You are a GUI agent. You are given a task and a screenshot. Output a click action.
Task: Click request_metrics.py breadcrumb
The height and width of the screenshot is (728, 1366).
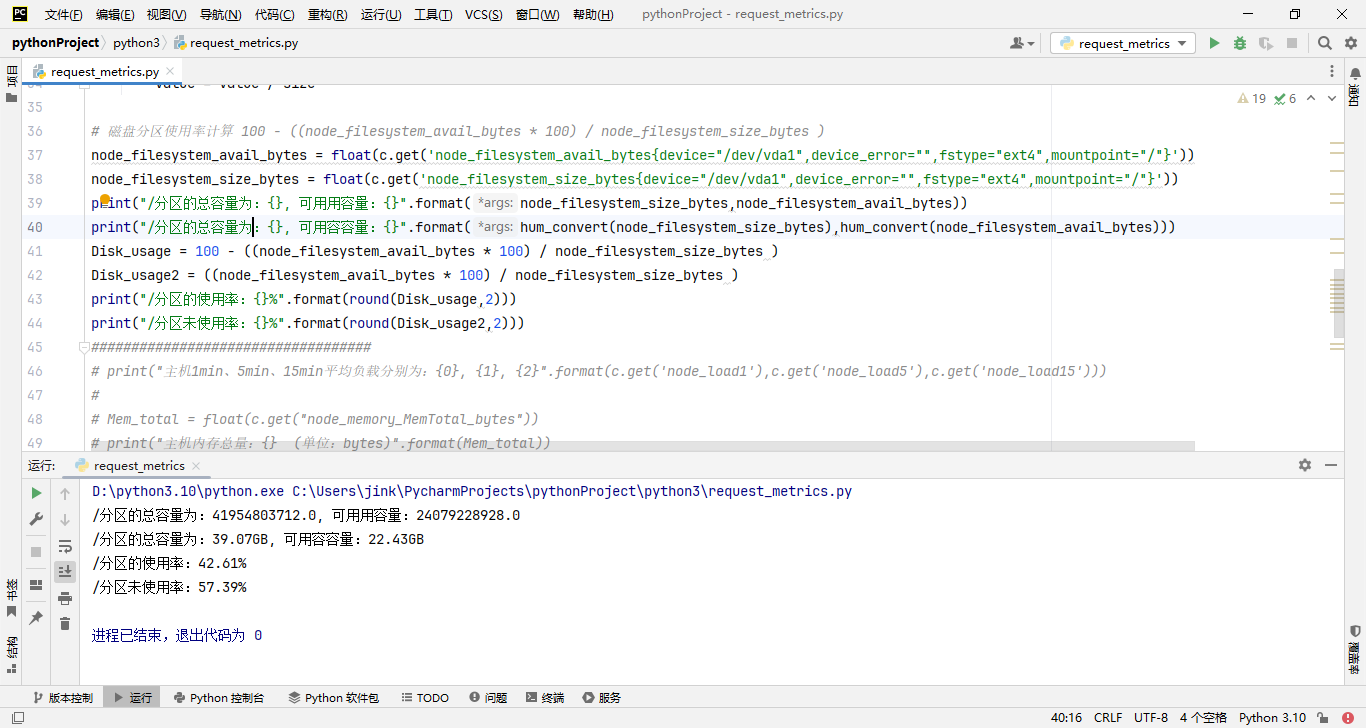pyautogui.click(x=236, y=43)
